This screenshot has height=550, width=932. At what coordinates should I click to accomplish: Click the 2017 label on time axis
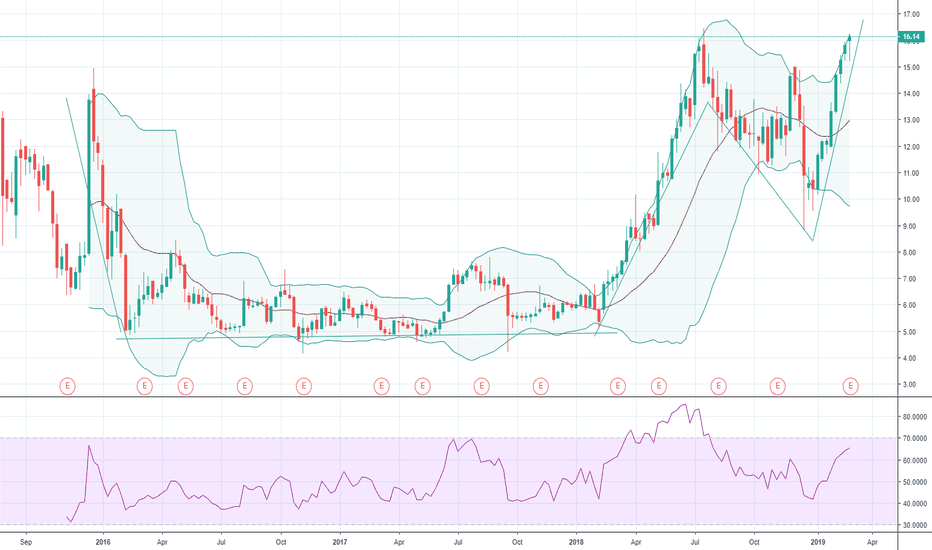(x=339, y=542)
